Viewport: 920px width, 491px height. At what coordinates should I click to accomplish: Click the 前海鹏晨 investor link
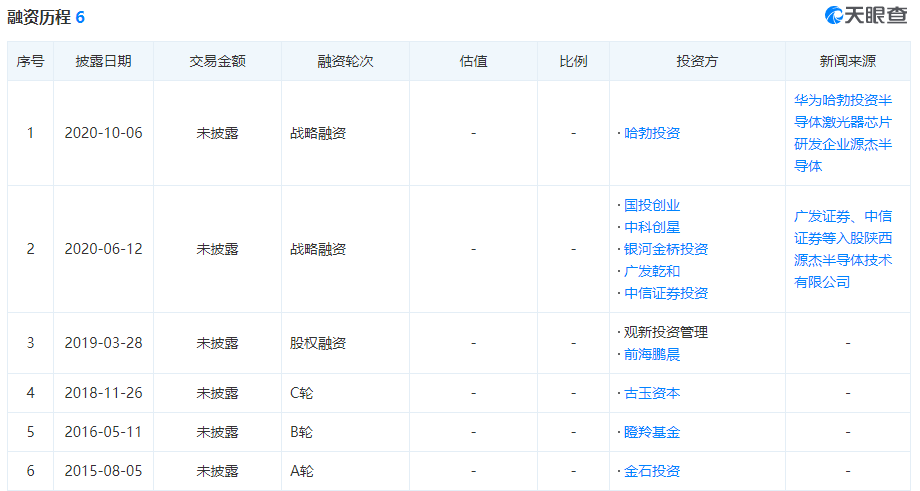tap(651, 354)
